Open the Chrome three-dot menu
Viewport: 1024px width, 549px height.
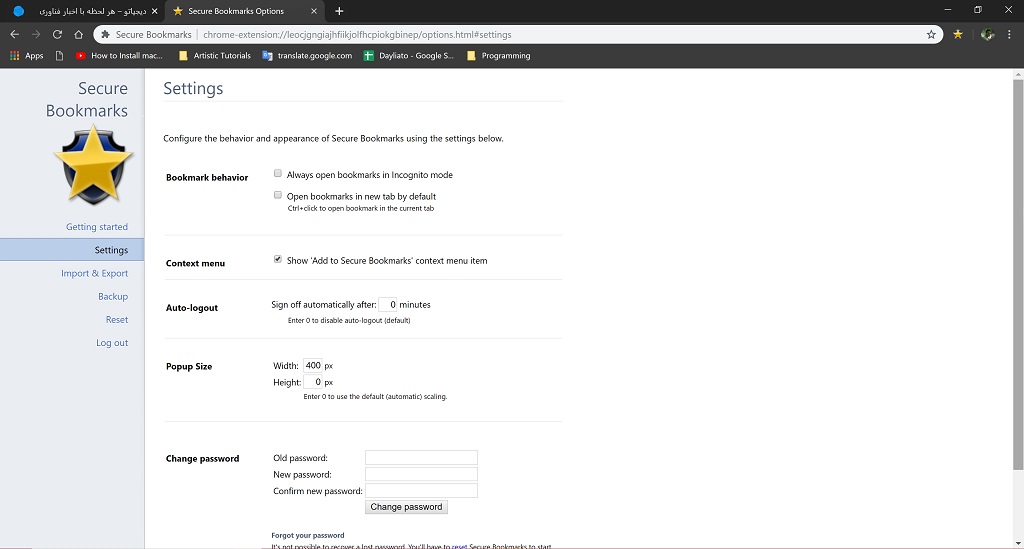[x=1009, y=35]
